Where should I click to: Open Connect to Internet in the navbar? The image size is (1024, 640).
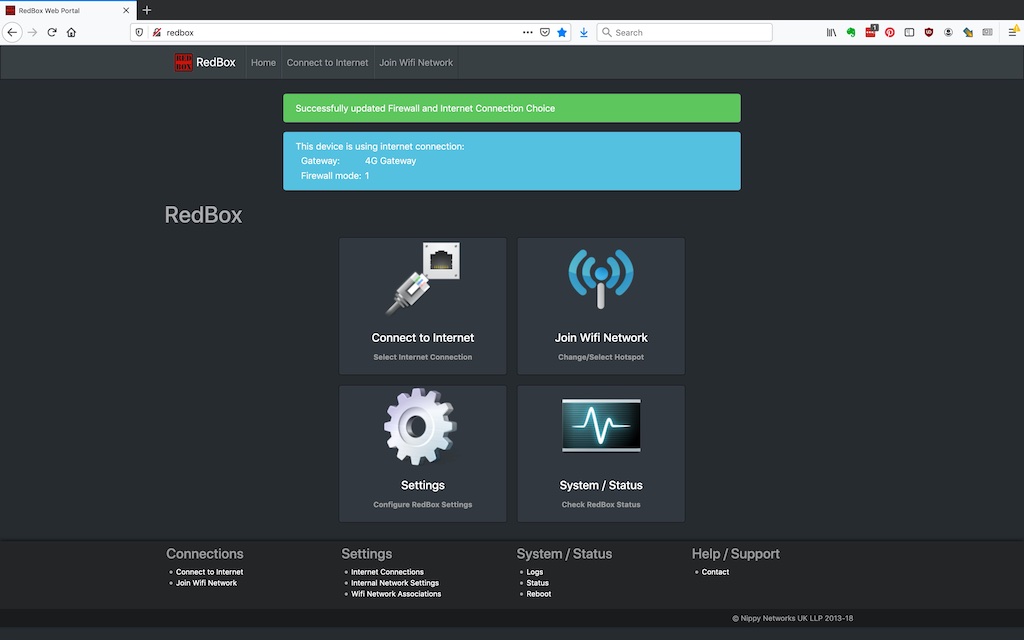tap(327, 63)
